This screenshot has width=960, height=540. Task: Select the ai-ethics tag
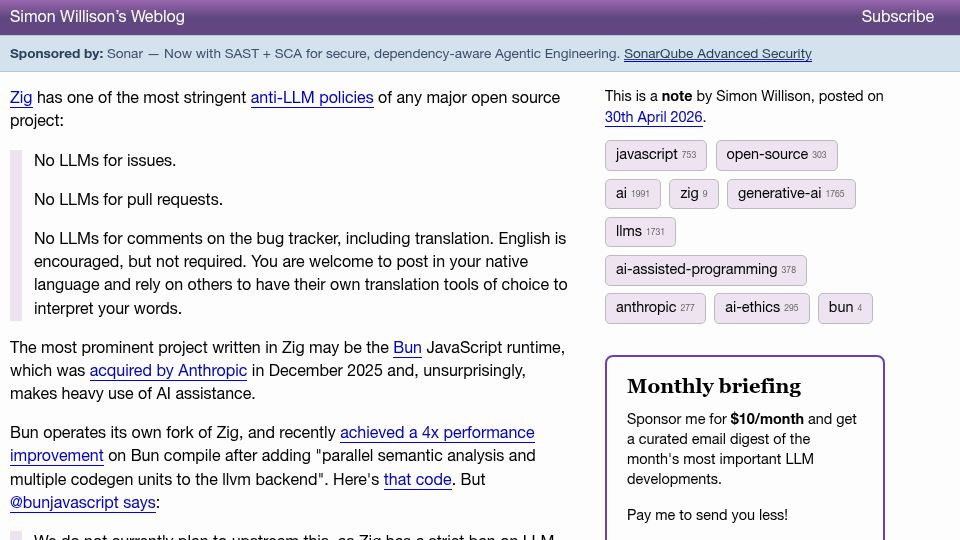point(762,308)
